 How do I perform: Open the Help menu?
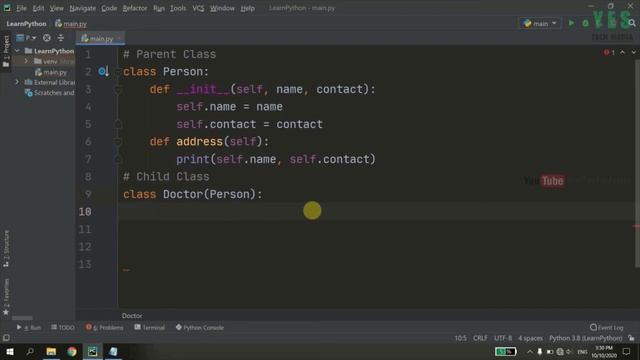[x=247, y=8]
